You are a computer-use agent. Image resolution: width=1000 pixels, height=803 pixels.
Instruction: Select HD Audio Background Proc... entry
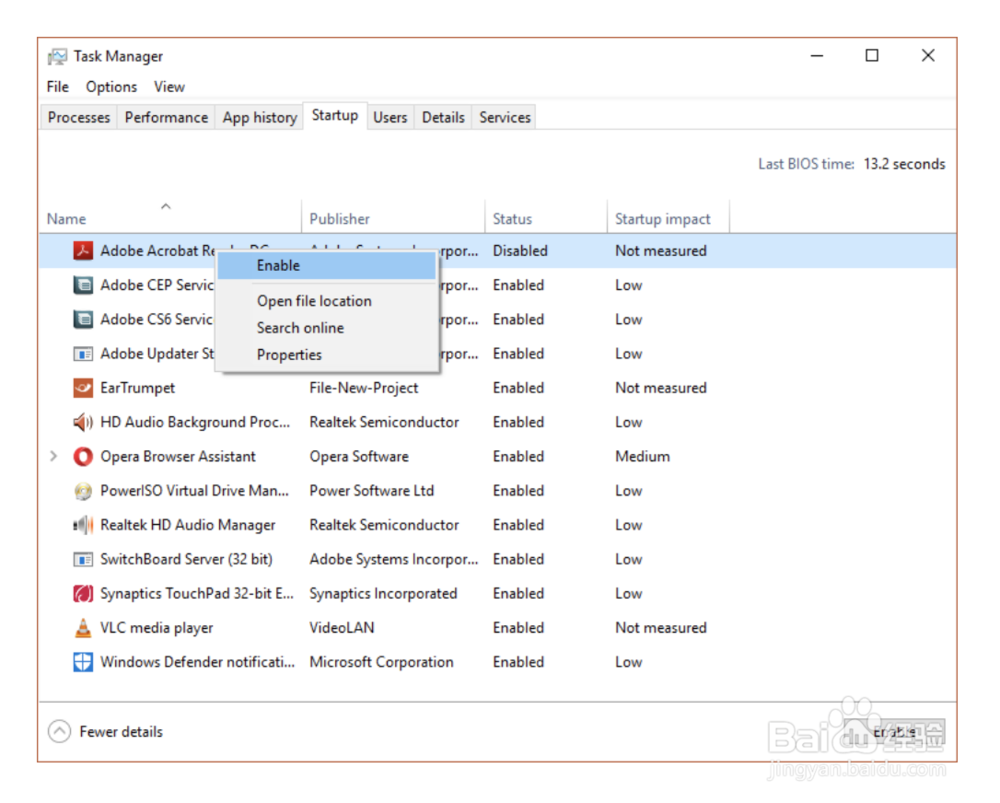pyautogui.click(x=195, y=422)
